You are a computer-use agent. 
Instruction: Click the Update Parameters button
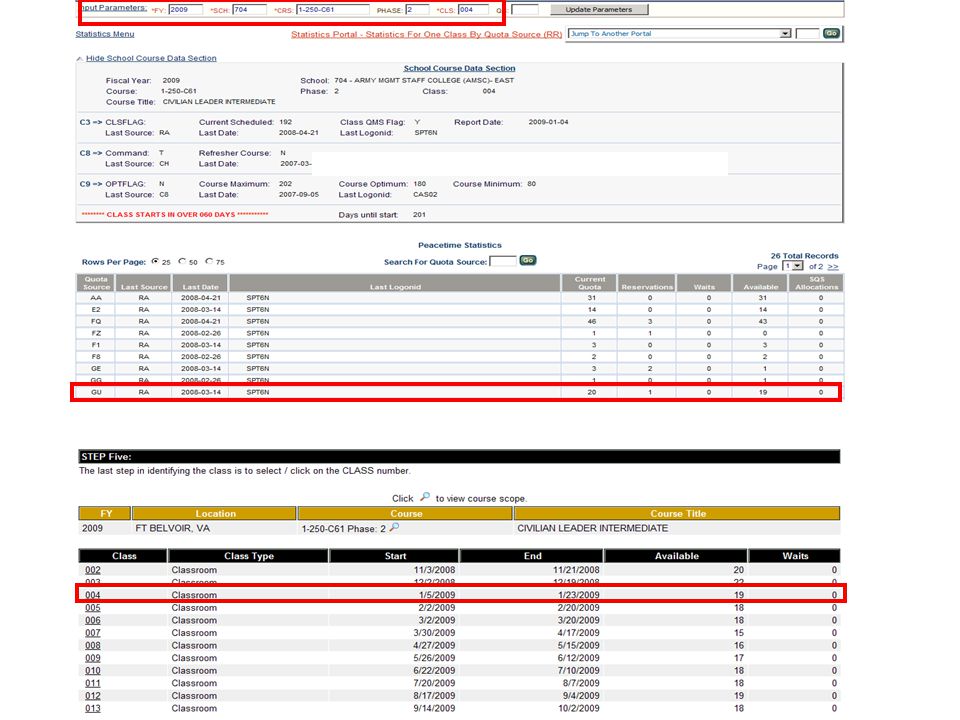click(599, 10)
